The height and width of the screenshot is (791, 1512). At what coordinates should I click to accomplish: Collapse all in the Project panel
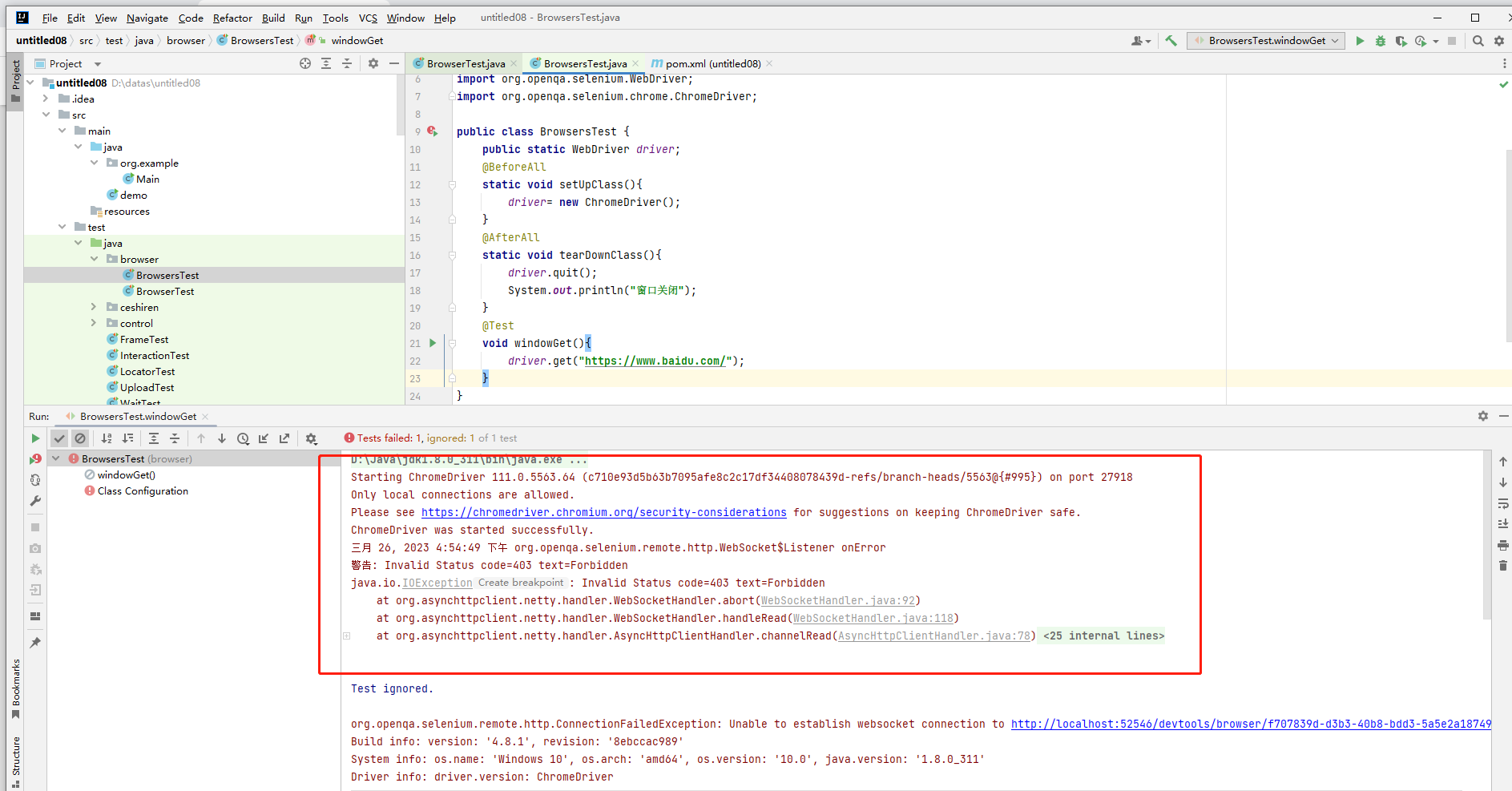(347, 63)
